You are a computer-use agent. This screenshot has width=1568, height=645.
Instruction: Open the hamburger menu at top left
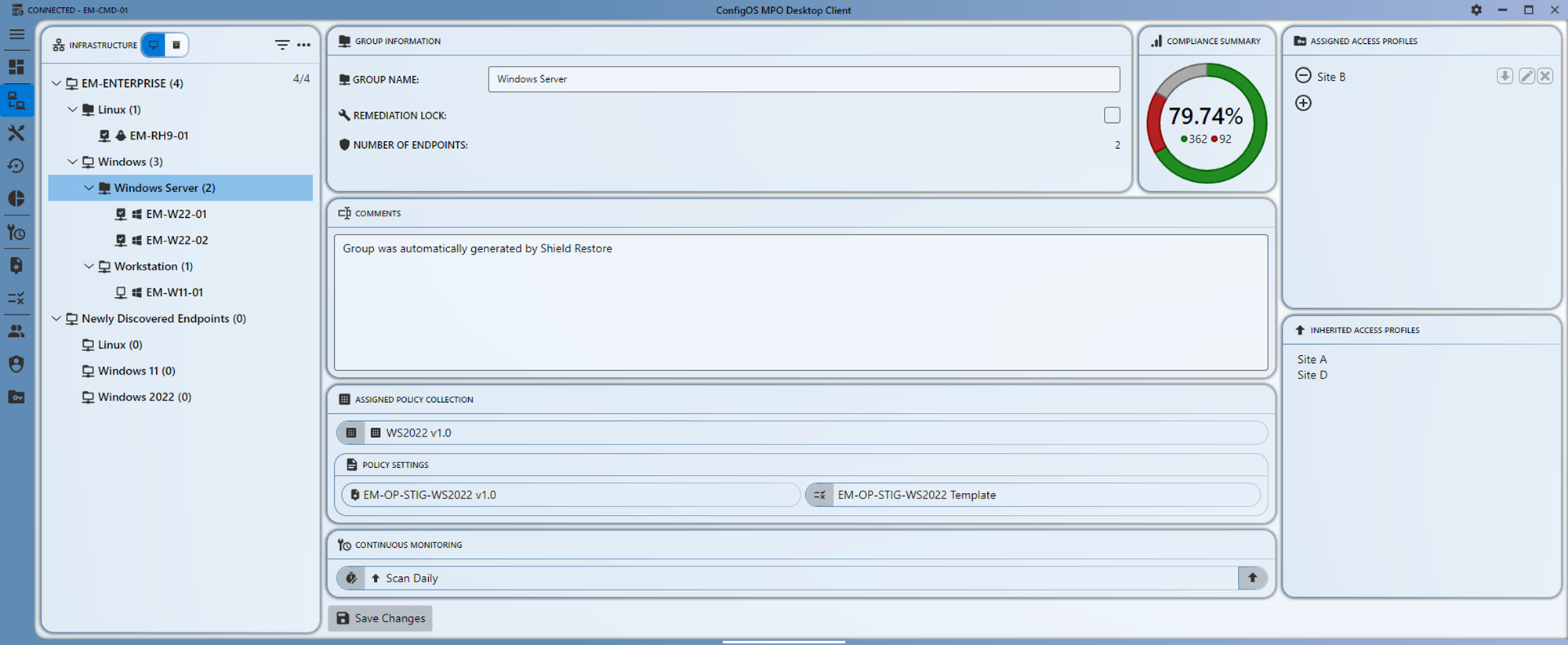[x=16, y=34]
